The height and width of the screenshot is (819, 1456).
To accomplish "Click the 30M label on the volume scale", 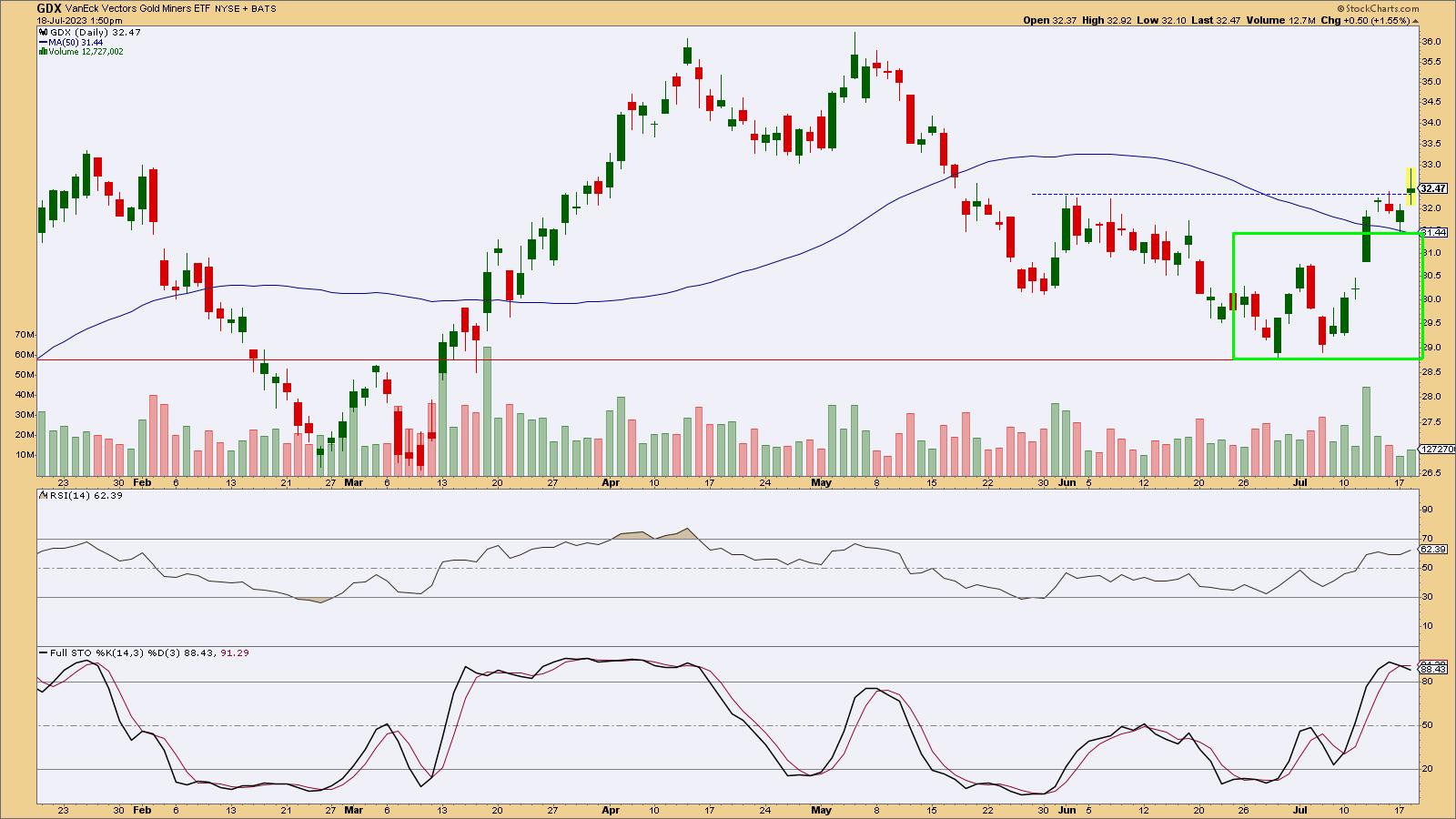I will tap(25, 415).
